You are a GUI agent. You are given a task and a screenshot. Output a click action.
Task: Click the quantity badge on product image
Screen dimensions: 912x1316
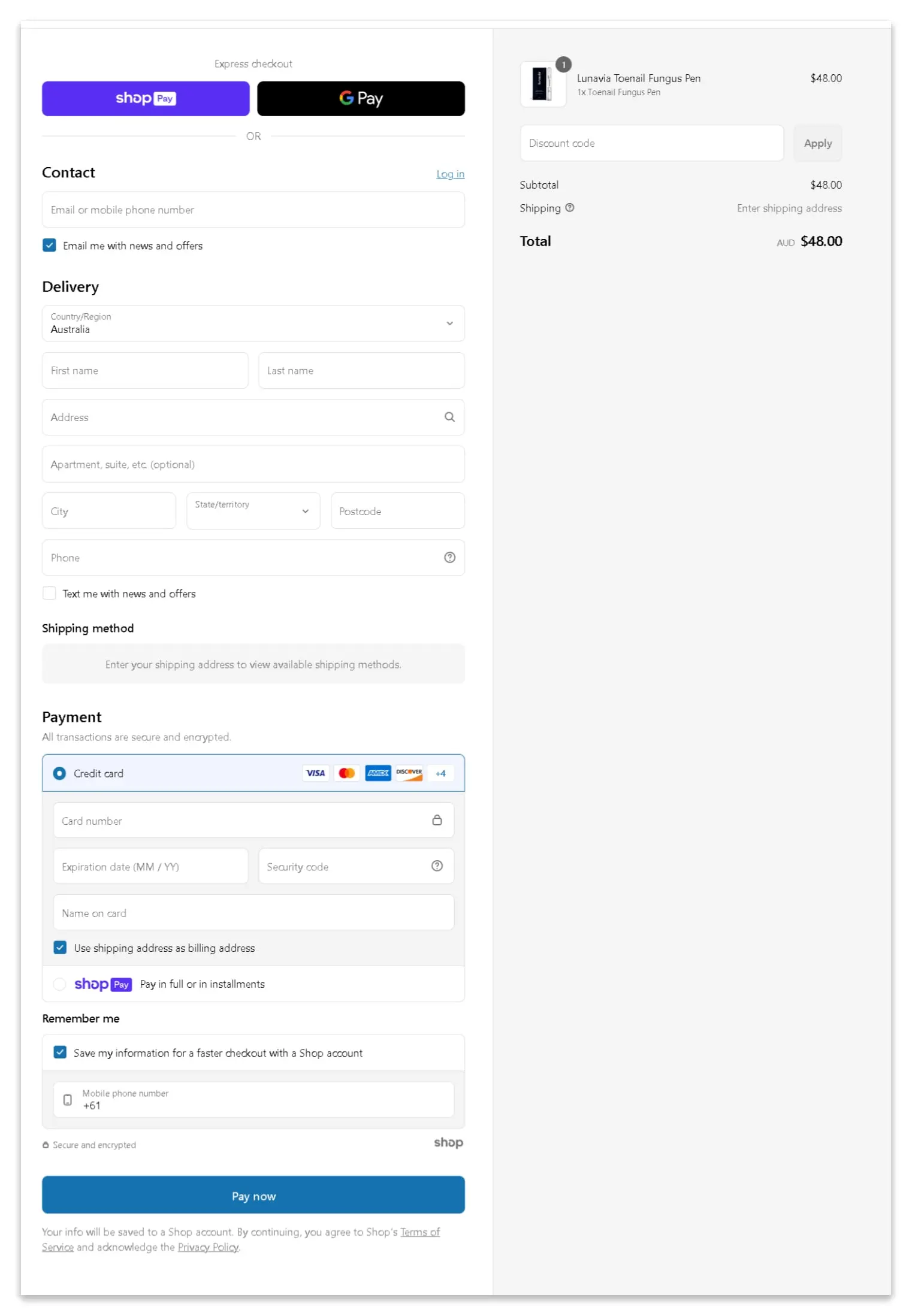(563, 65)
